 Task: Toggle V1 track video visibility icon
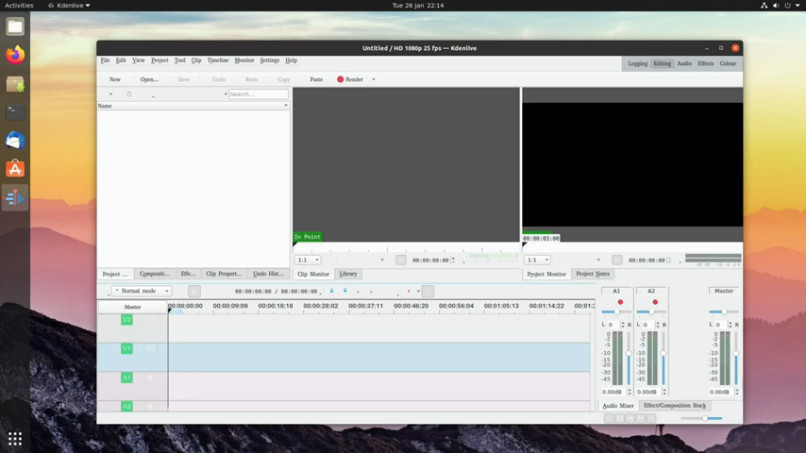click(x=151, y=349)
